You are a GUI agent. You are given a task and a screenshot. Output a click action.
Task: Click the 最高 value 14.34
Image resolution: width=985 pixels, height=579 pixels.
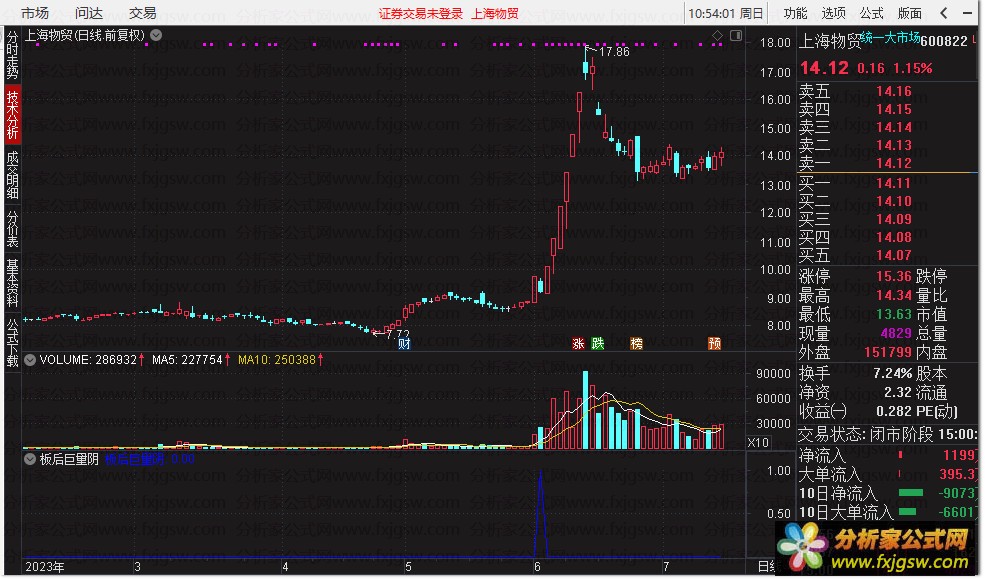coord(893,295)
